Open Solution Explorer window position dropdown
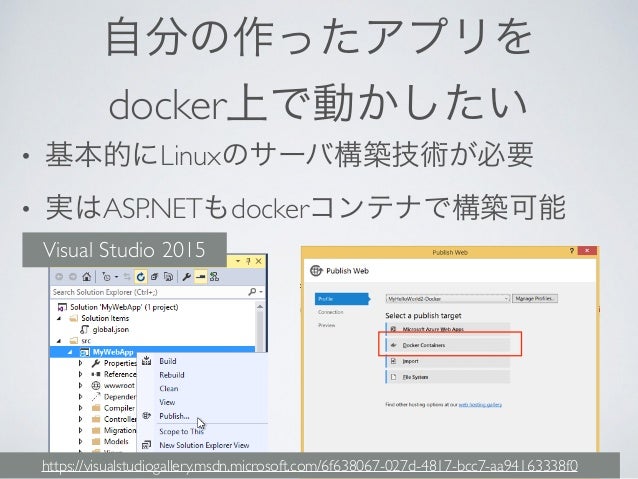This screenshot has width=638, height=479. [238, 261]
